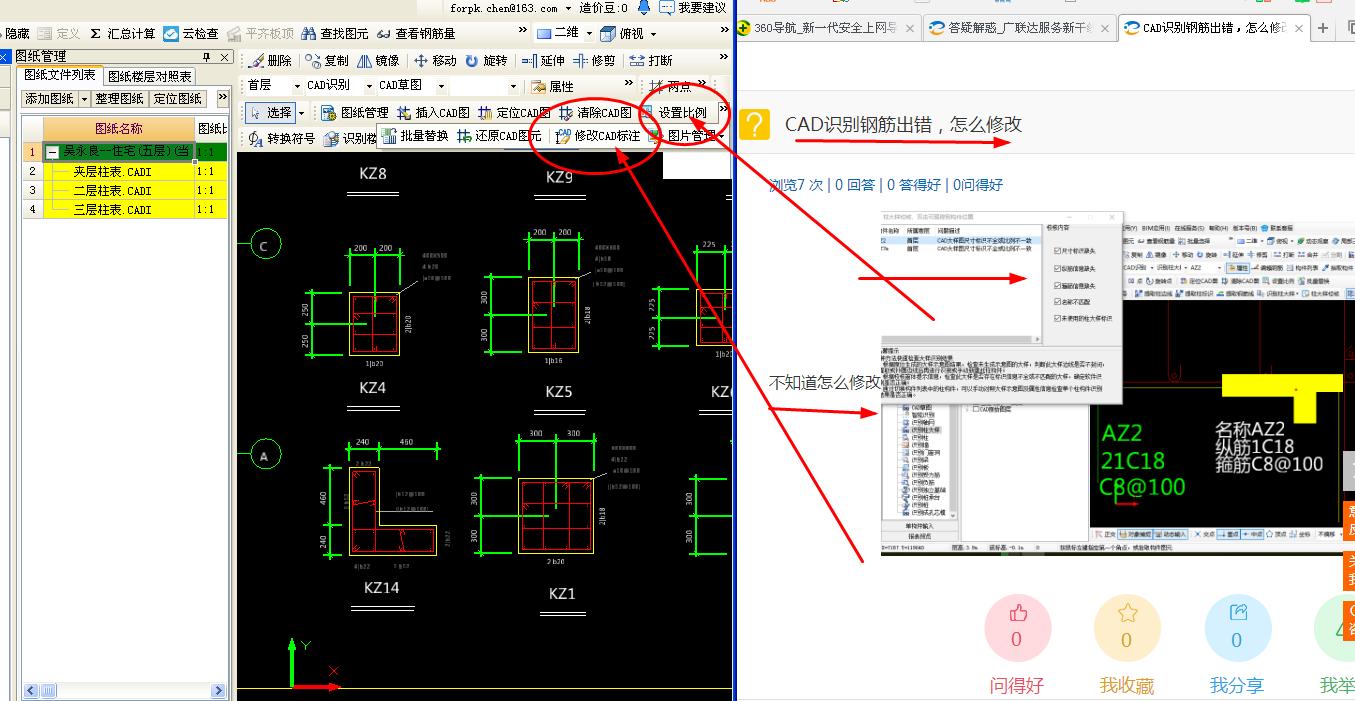Click the notification bell icon

643,7
